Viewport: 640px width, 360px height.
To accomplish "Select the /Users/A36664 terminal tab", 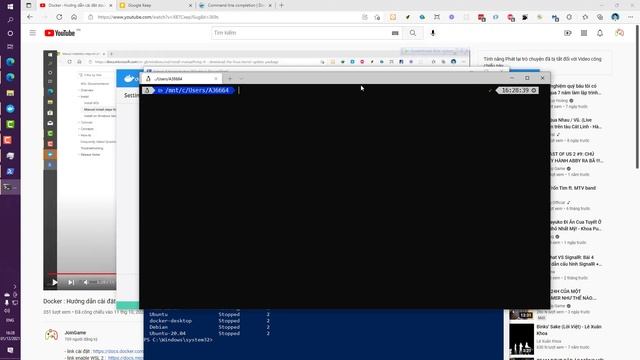I will (x=182, y=79).
